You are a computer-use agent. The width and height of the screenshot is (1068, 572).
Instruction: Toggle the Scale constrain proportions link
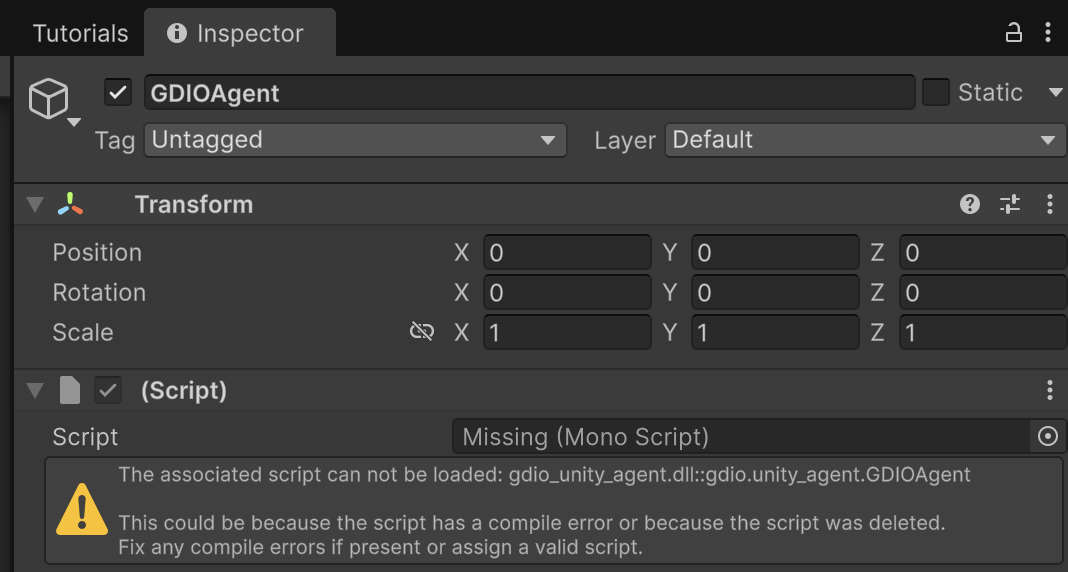(422, 332)
